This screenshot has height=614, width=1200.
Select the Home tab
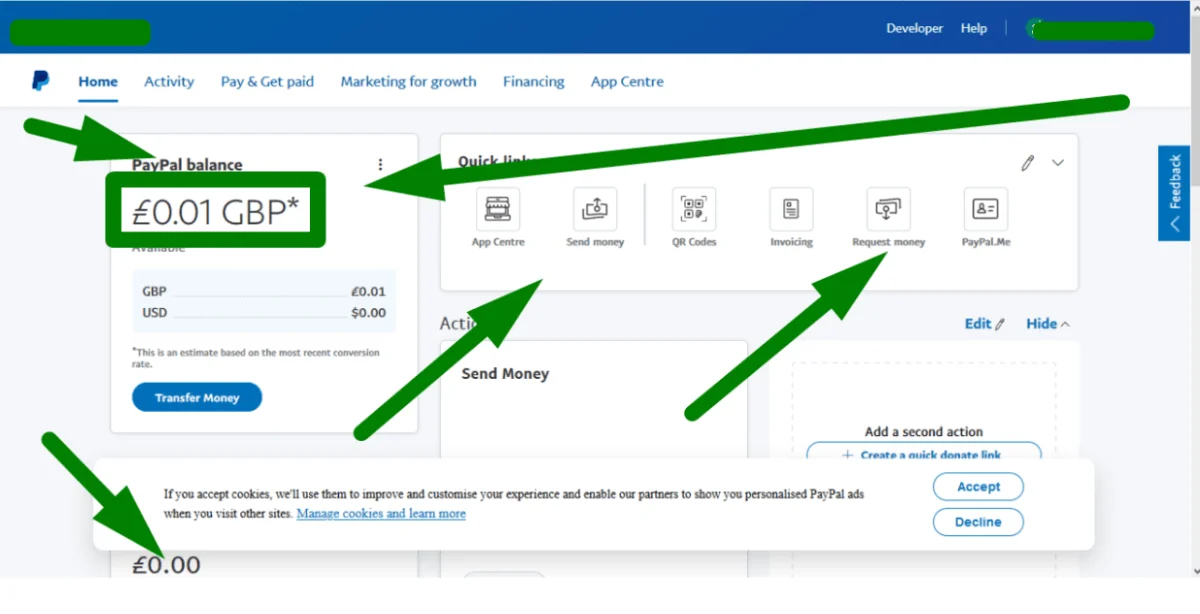98,82
